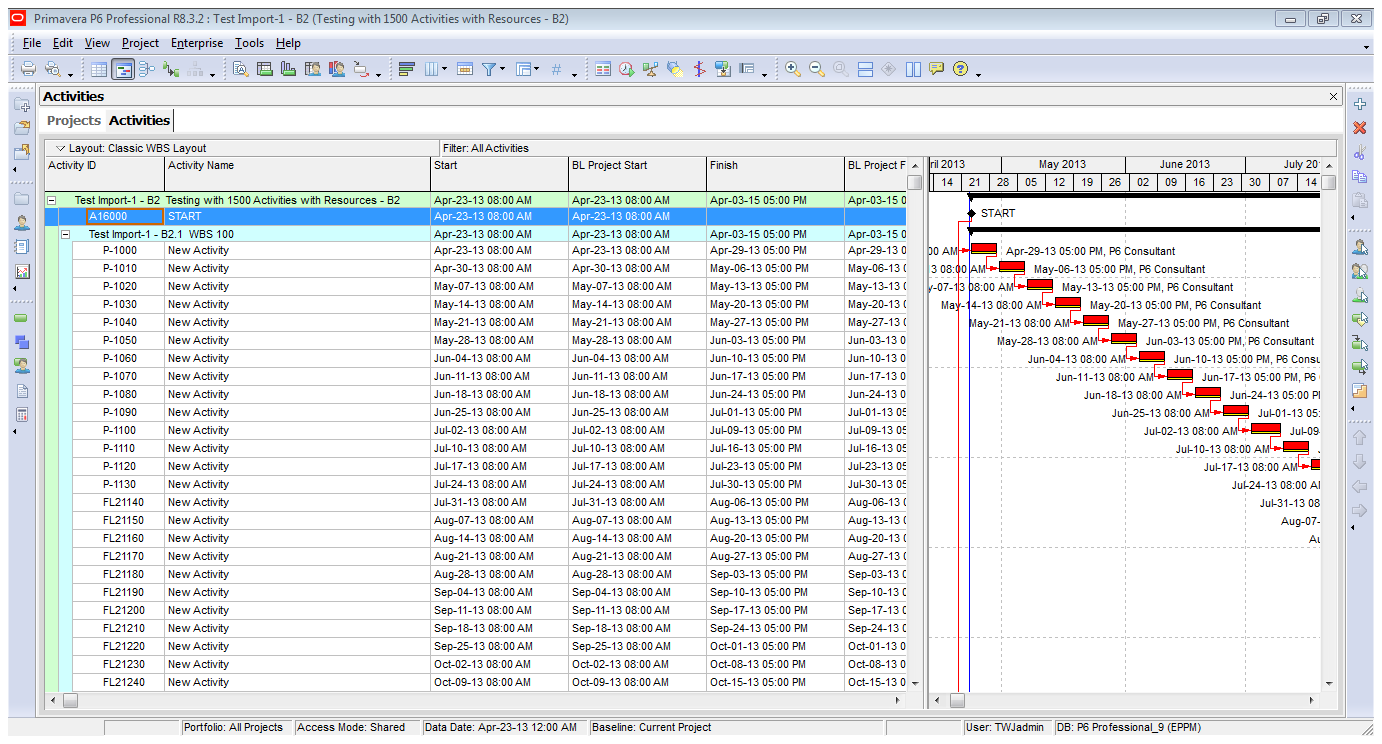Screen dimensions: 1382x744
Task: Click the Columns icon in the toolbar
Action: pos(432,69)
